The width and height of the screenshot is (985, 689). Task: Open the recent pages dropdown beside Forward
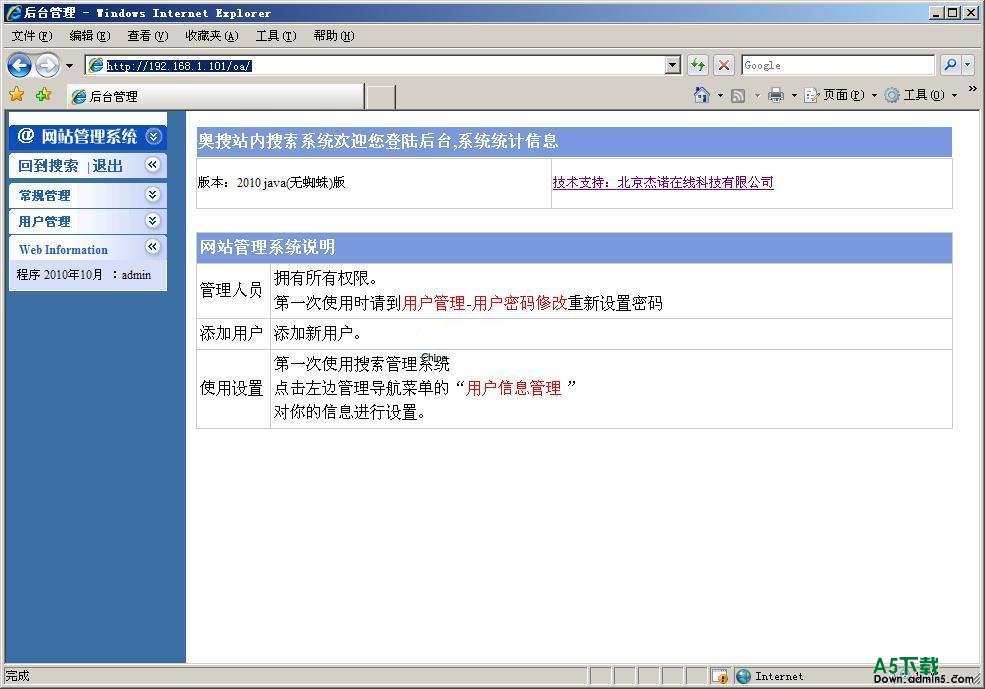point(69,65)
